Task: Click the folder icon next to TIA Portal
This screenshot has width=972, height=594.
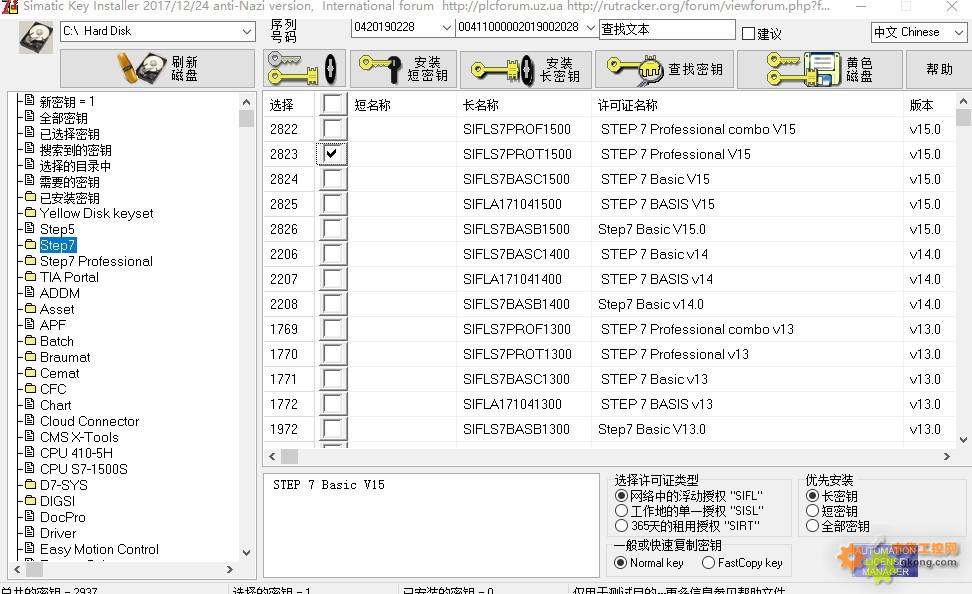Action: (30, 277)
